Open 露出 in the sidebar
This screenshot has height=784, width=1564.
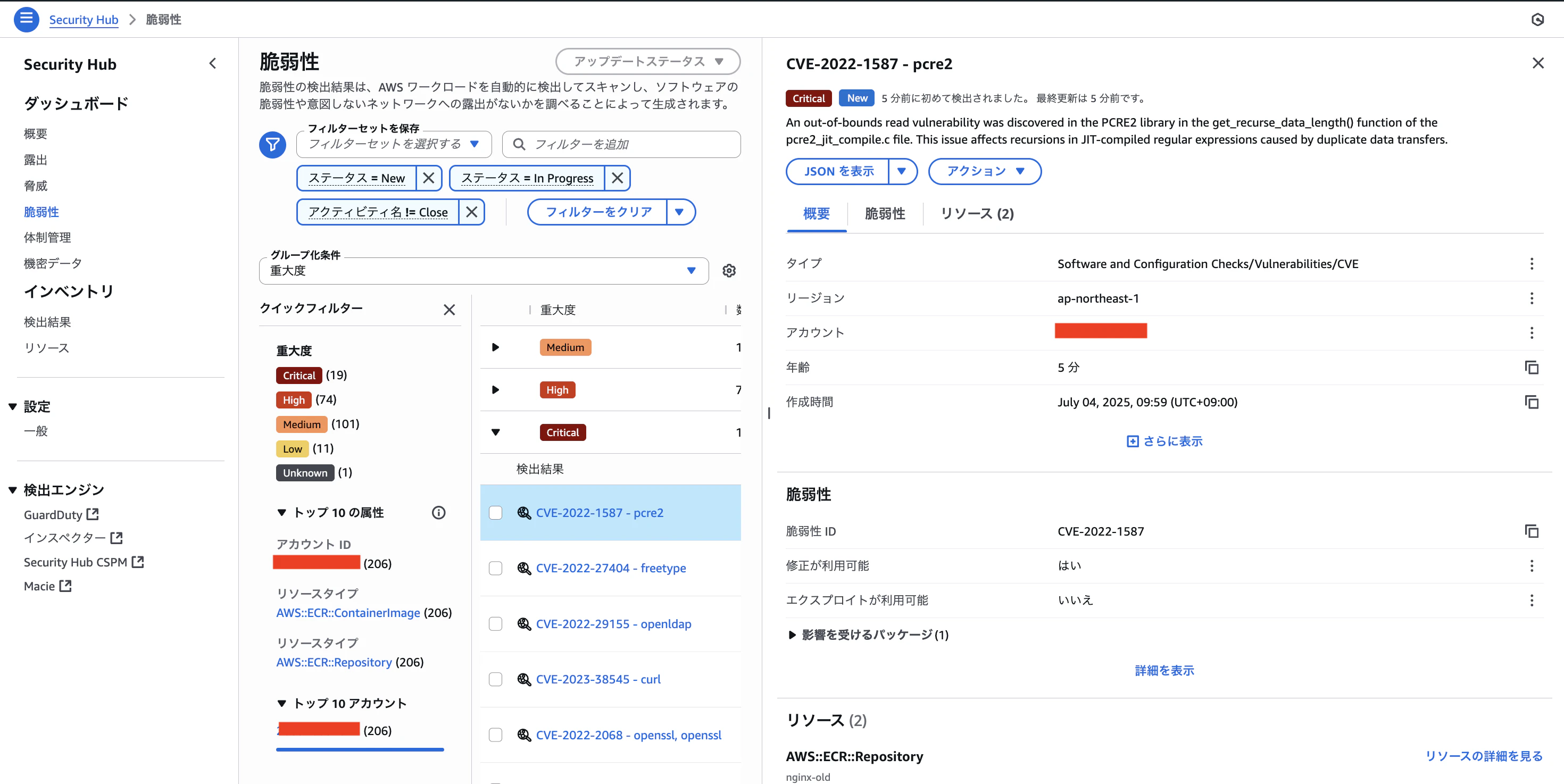click(x=36, y=160)
